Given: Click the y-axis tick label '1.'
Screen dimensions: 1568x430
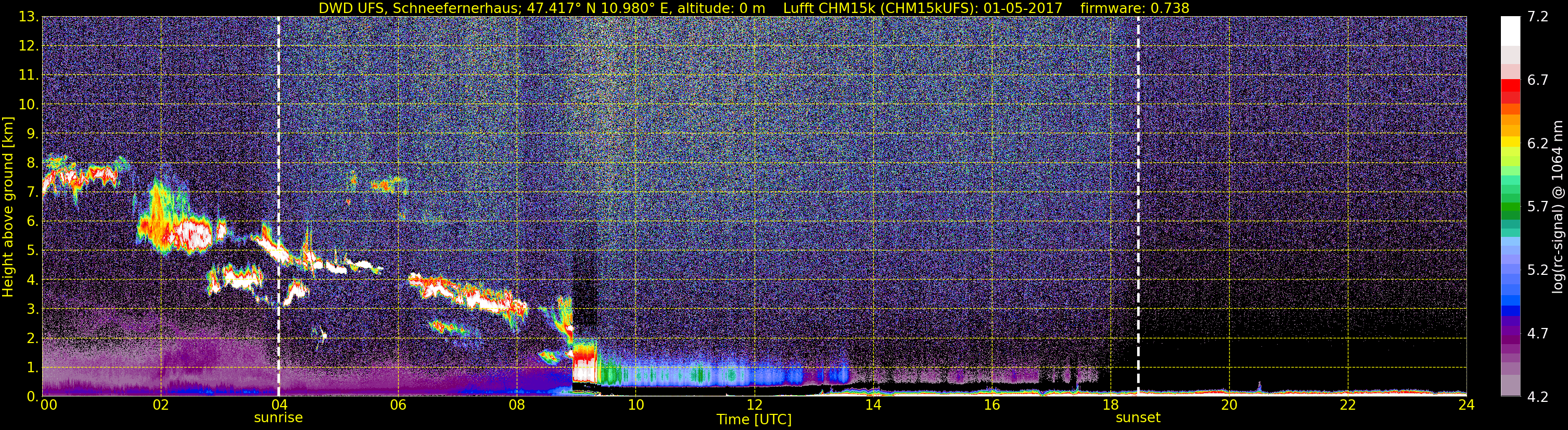Looking at the screenshot, I should 32,368.
